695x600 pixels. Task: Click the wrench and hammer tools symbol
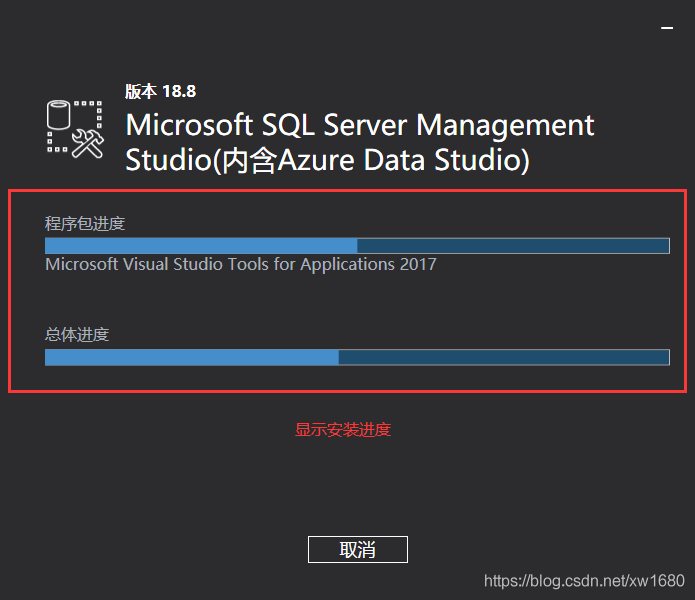(89, 144)
